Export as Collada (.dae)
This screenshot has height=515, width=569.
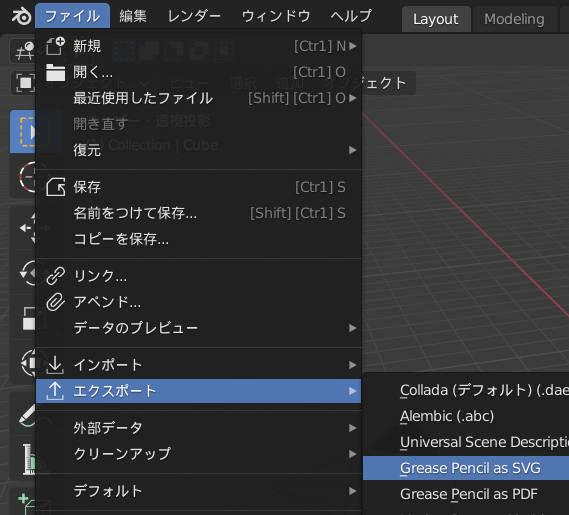click(x=466, y=390)
